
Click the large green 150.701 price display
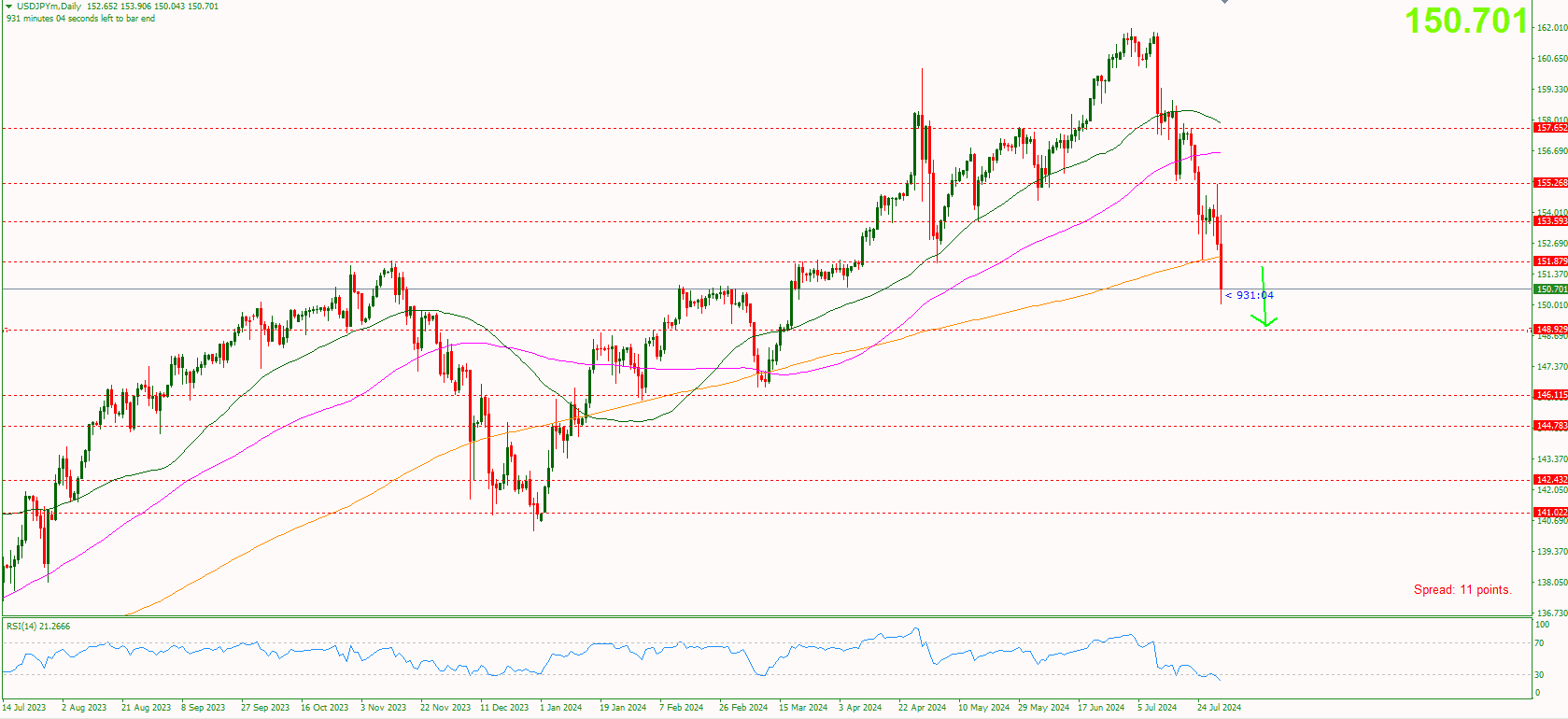click(1466, 21)
